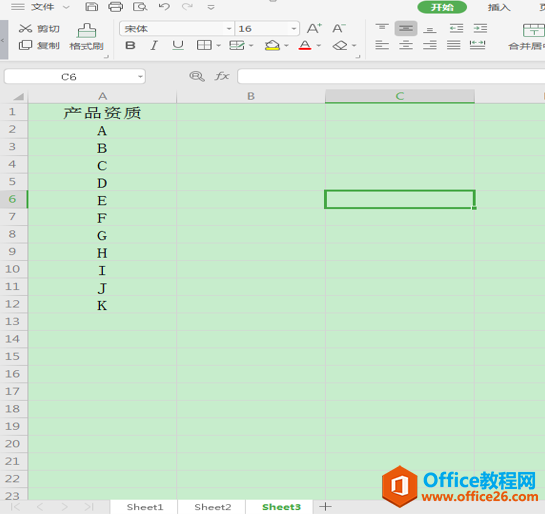The width and height of the screenshot is (545, 514).
Task: Expand the Name Box C6 dropdown arrow
Action: [140, 76]
